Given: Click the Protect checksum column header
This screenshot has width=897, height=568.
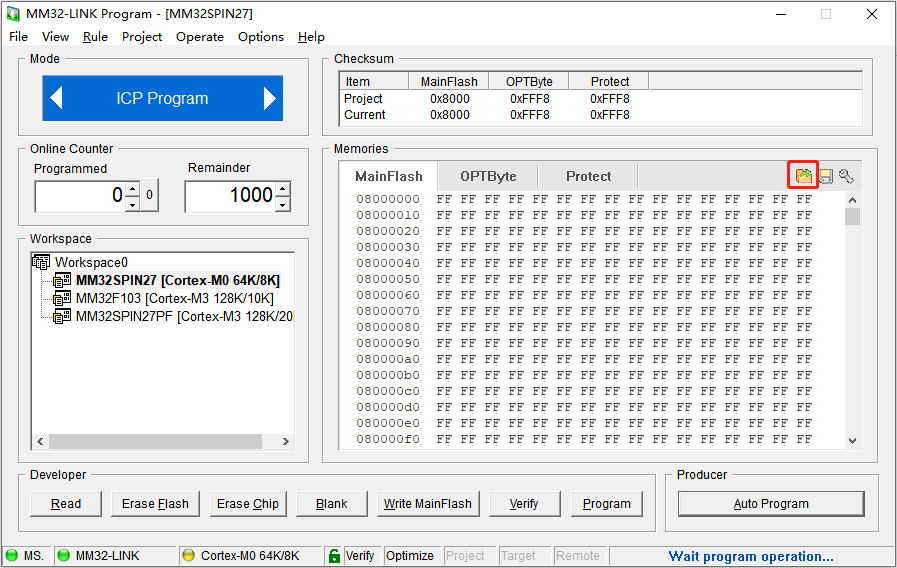Looking at the screenshot, I should coord(610,81).
